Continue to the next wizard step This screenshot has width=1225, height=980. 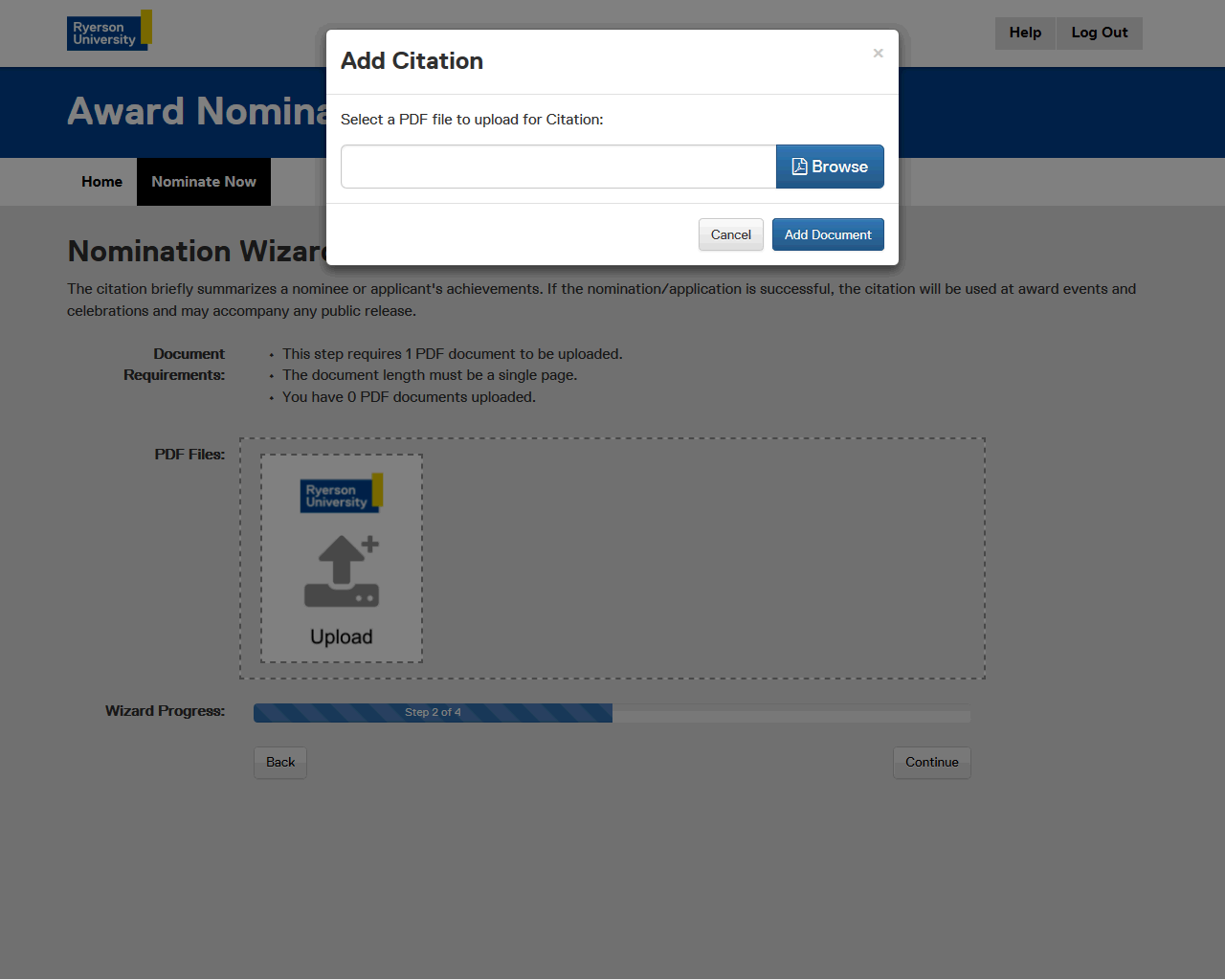pos(931,763)
